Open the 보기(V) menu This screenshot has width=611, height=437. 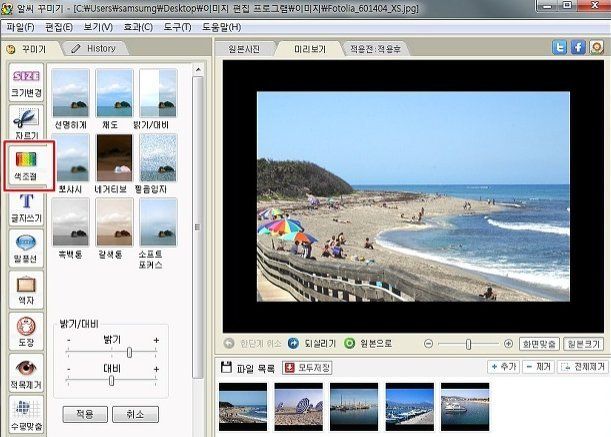98,27
